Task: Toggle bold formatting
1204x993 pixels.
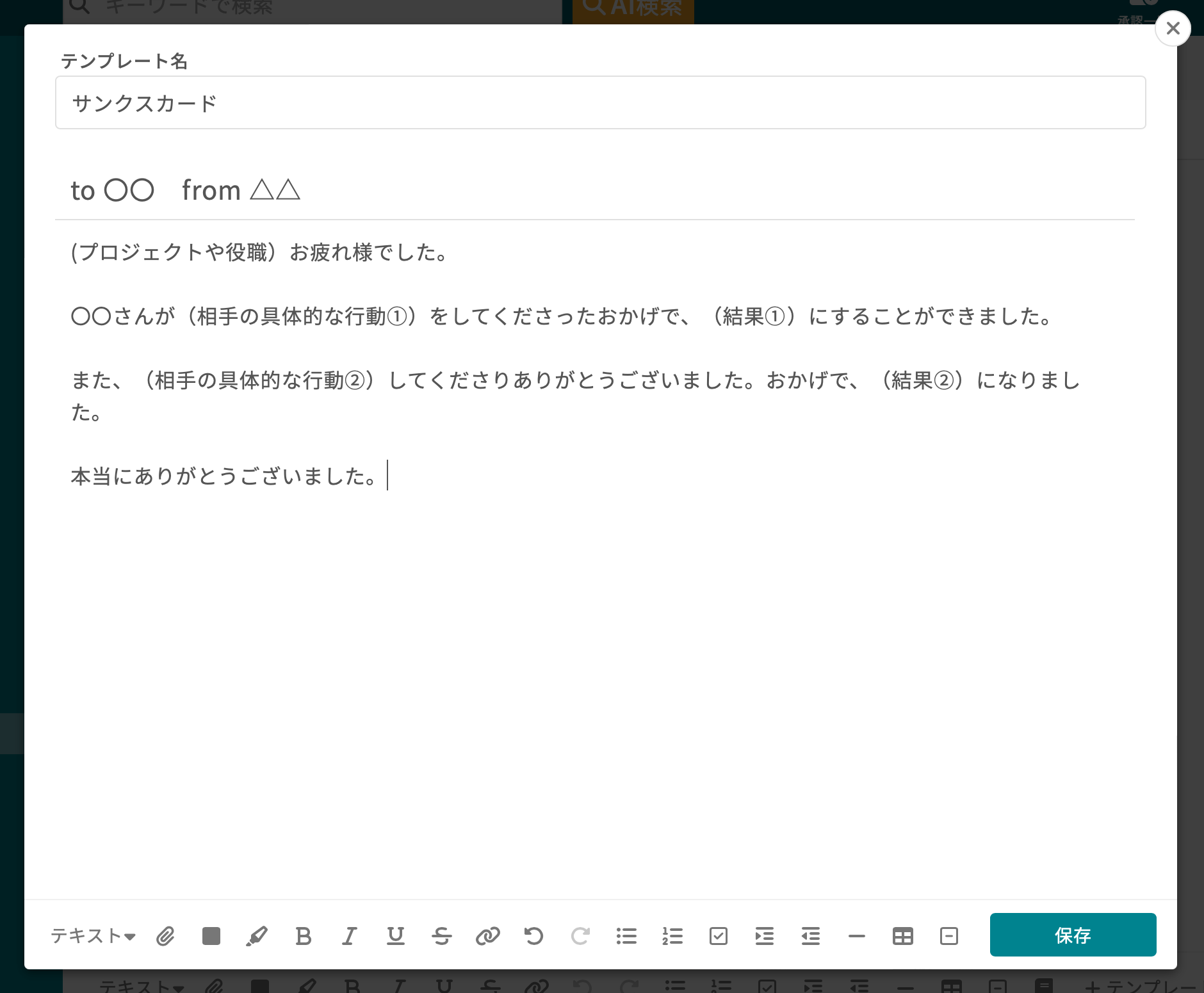Action: click(x=304, y=936)
